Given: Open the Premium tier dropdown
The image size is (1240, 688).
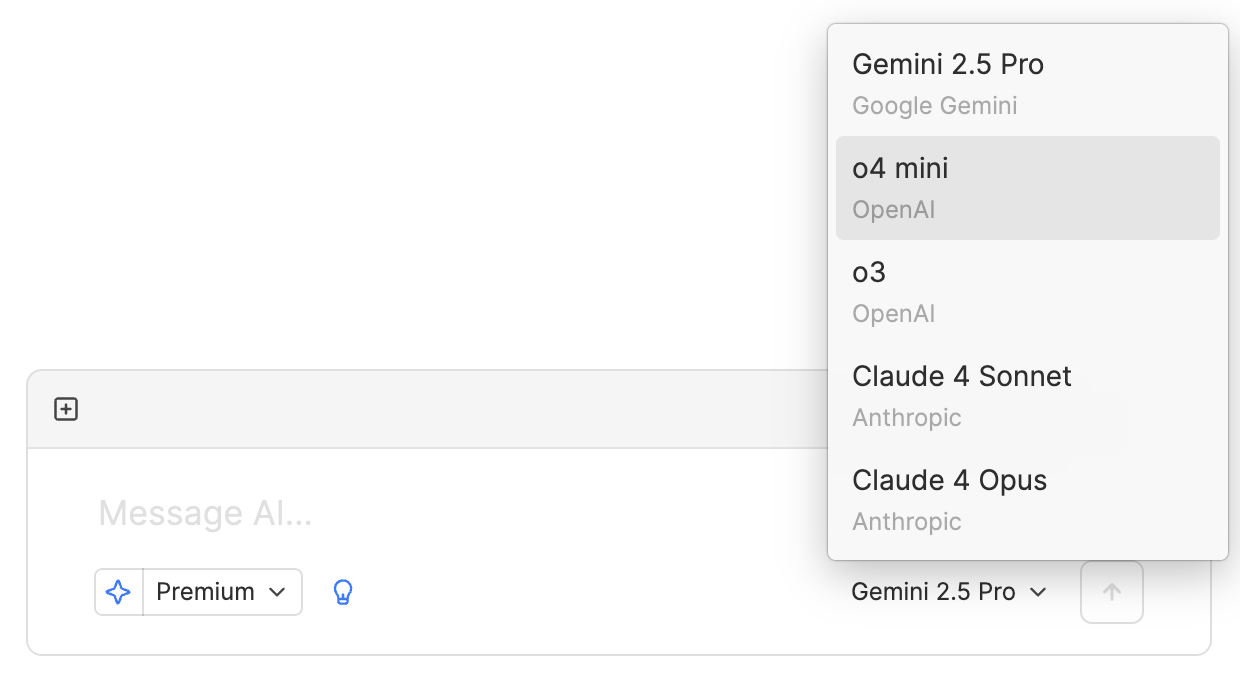Looking at the screenshot, I should (x=222, y=592).
